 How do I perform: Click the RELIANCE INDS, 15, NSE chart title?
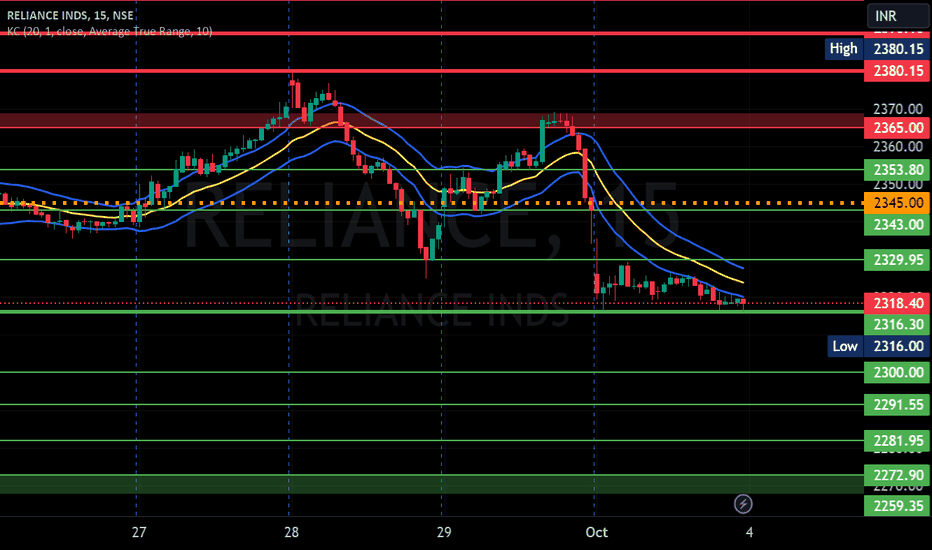click(70, 15)
